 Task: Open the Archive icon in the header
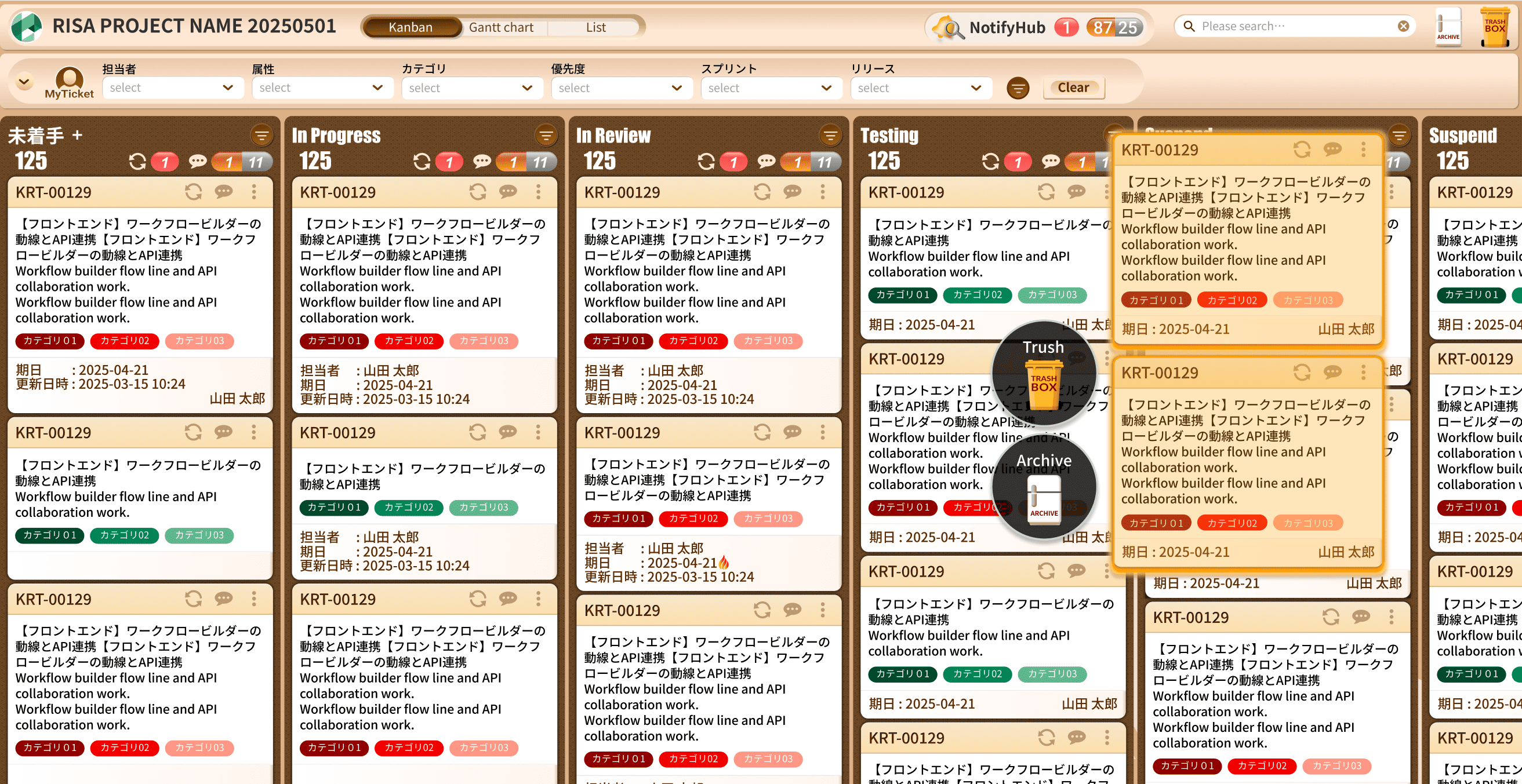(x=1448, y=27)
